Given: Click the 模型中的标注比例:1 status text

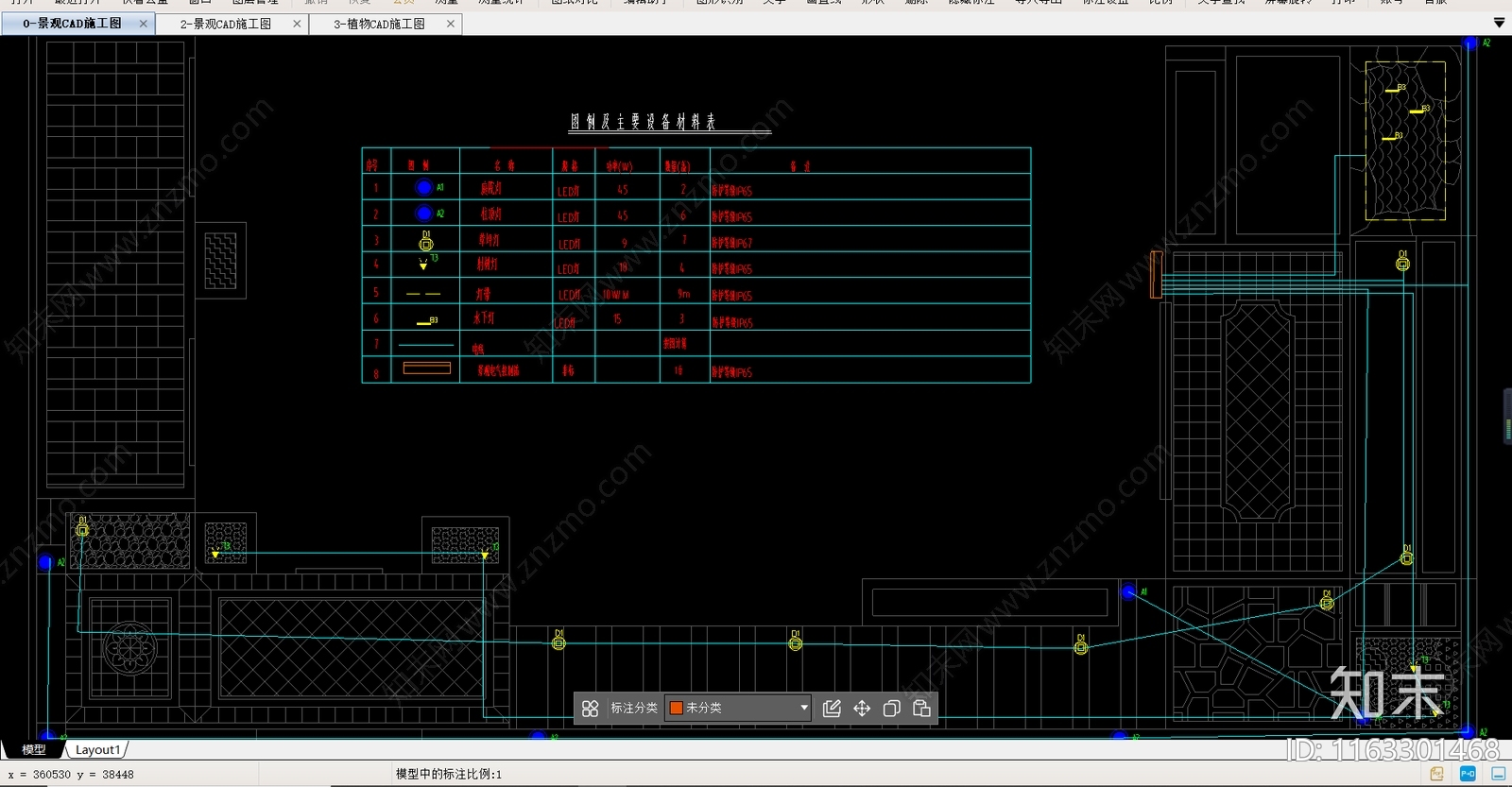Looking at the screenshot, I should [449, 774].
